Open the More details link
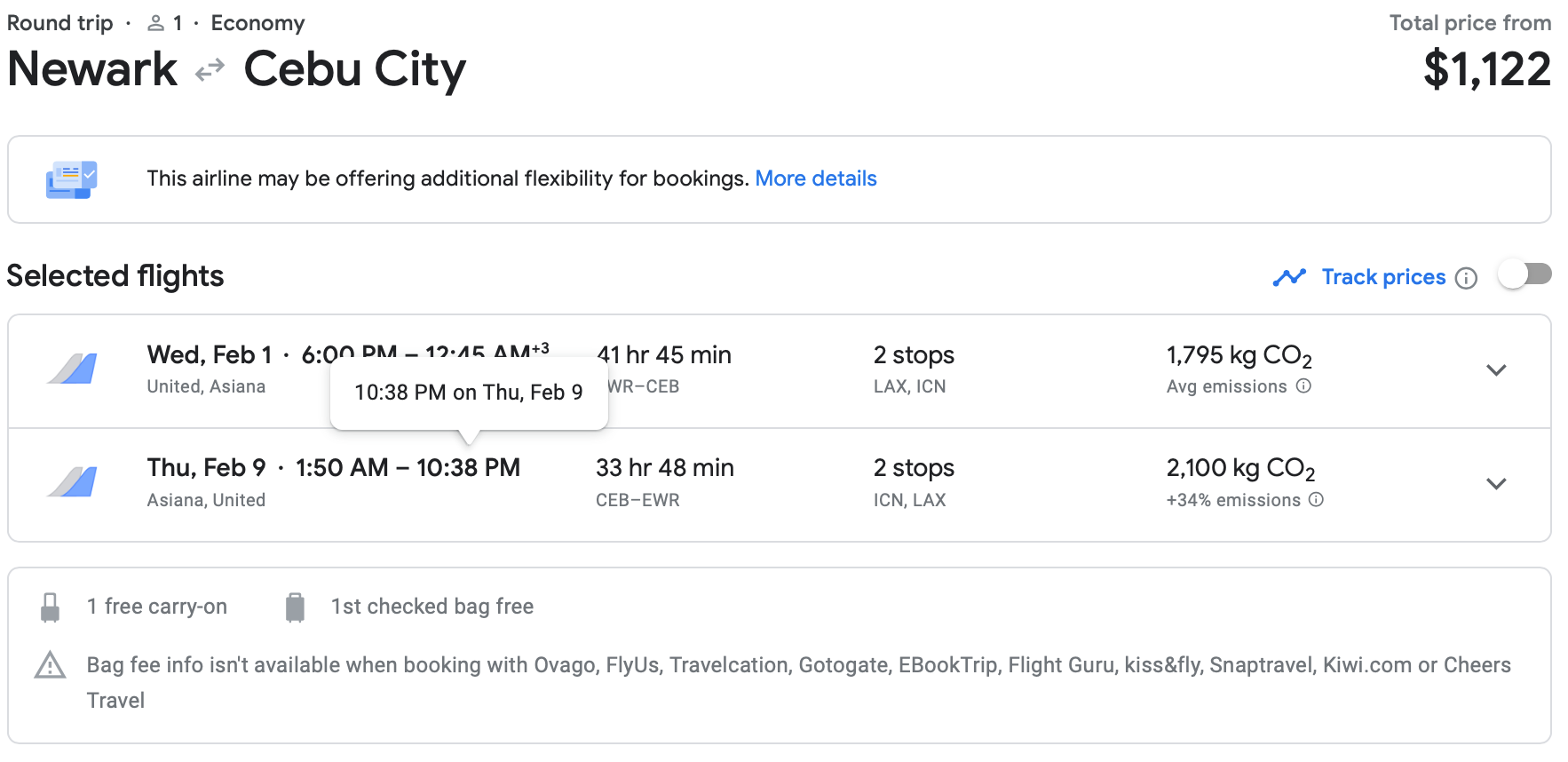1568x762 pixels. pyautogui.click(x=816, y=179)
